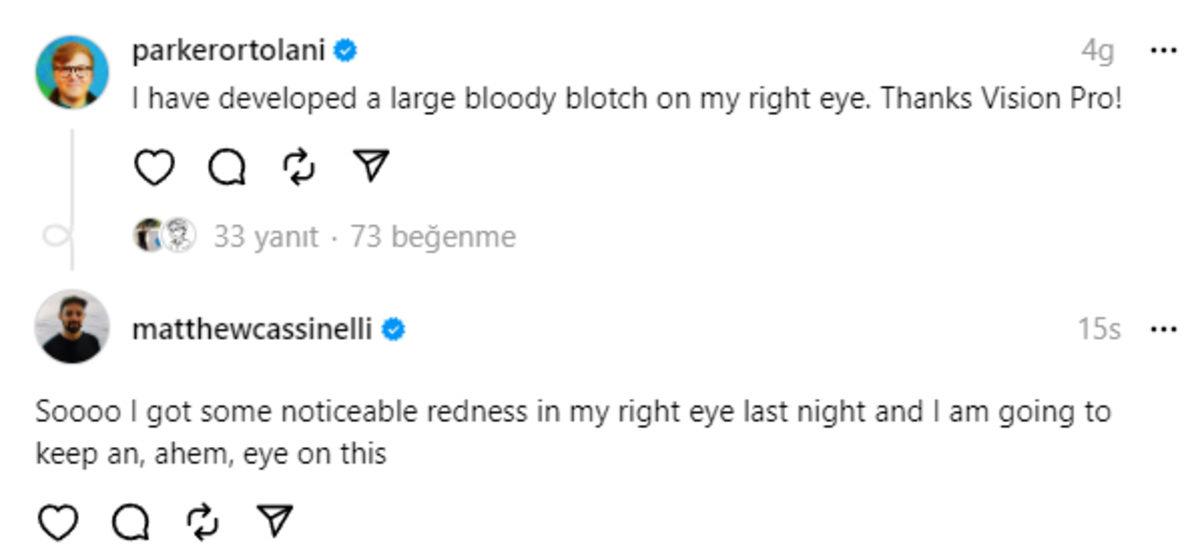Show the 73 beğenme likes list
Screen dimensions: 1200x558
(433, 237)
